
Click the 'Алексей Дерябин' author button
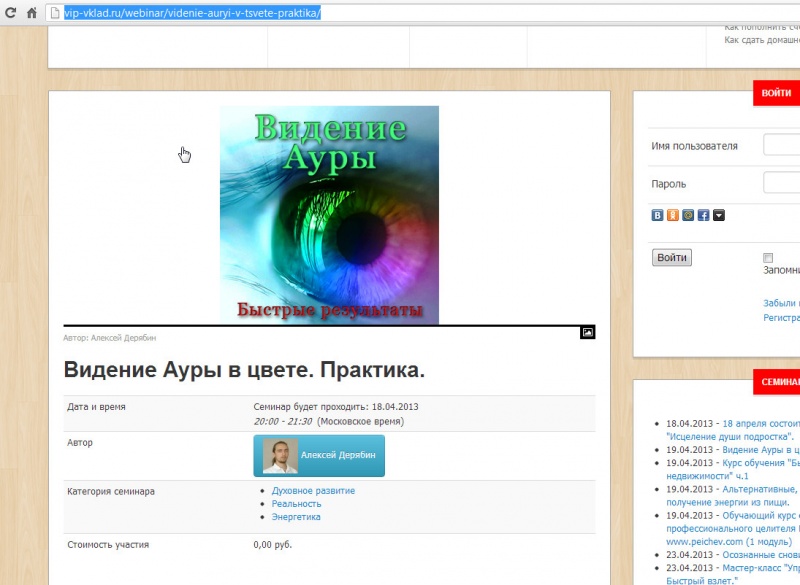tap(319, 455)
